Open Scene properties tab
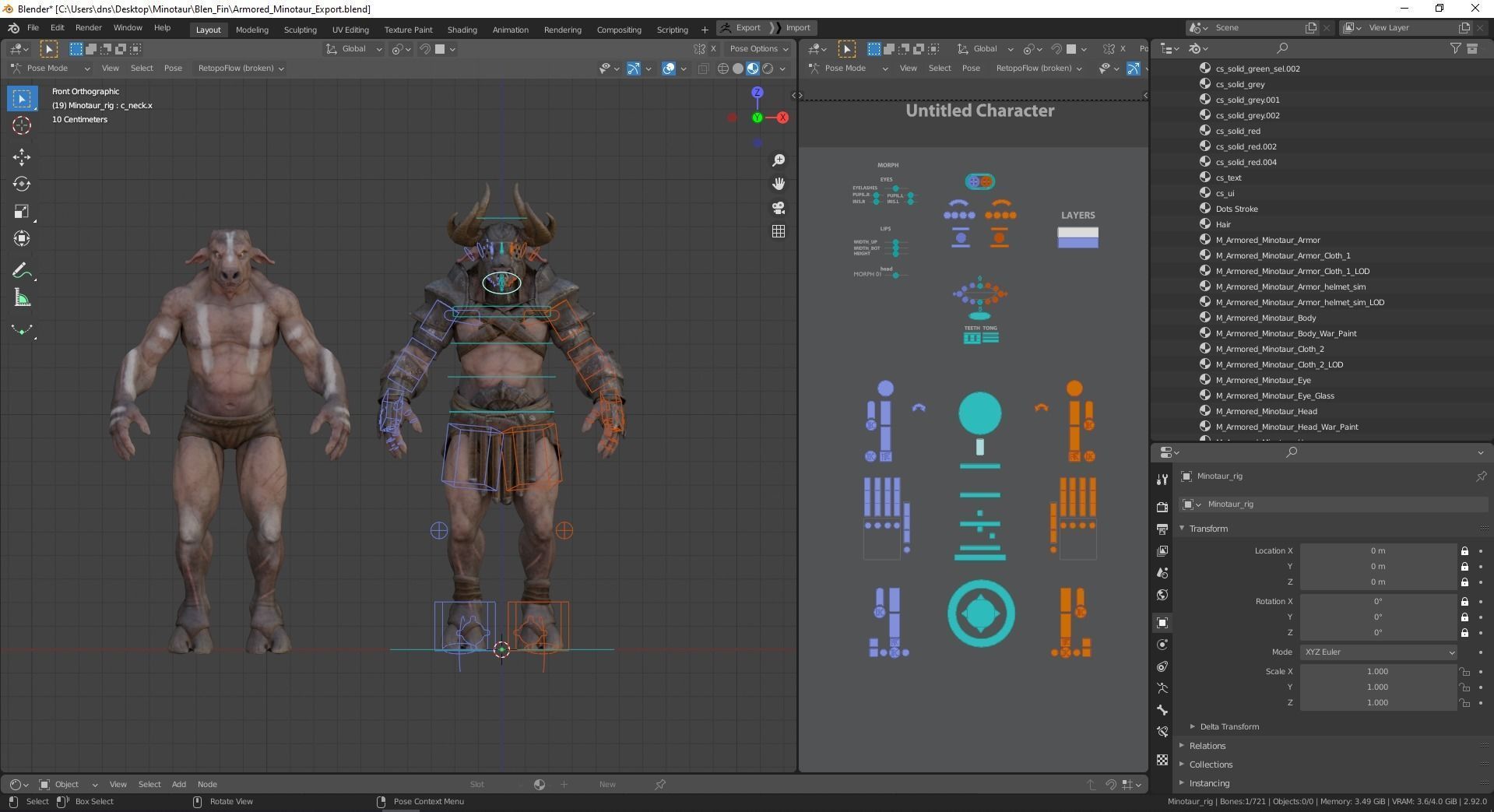1494x812 pixels. pyautogui.click(x=1162, y=573)
